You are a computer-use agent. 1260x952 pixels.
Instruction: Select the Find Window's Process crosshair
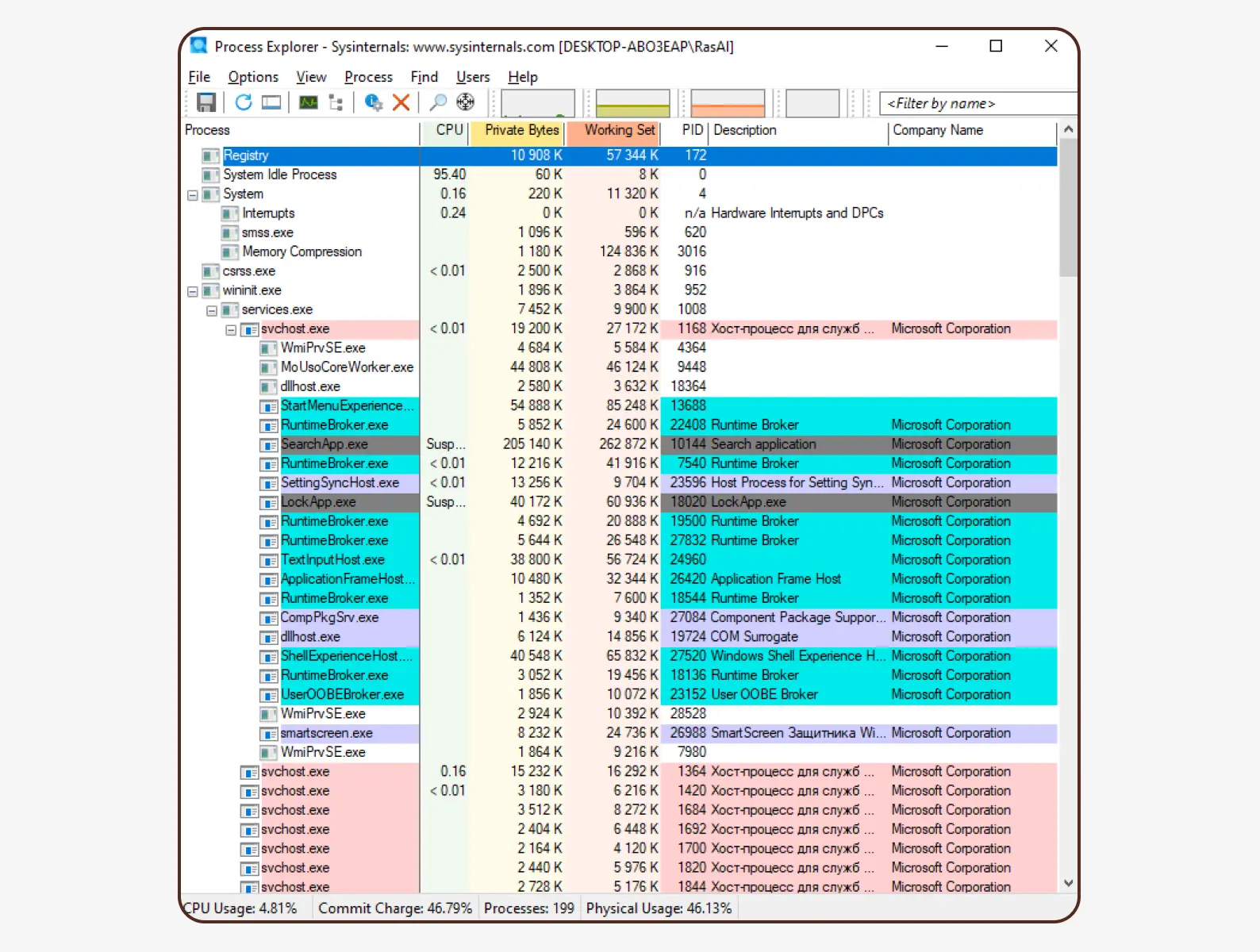466,102
